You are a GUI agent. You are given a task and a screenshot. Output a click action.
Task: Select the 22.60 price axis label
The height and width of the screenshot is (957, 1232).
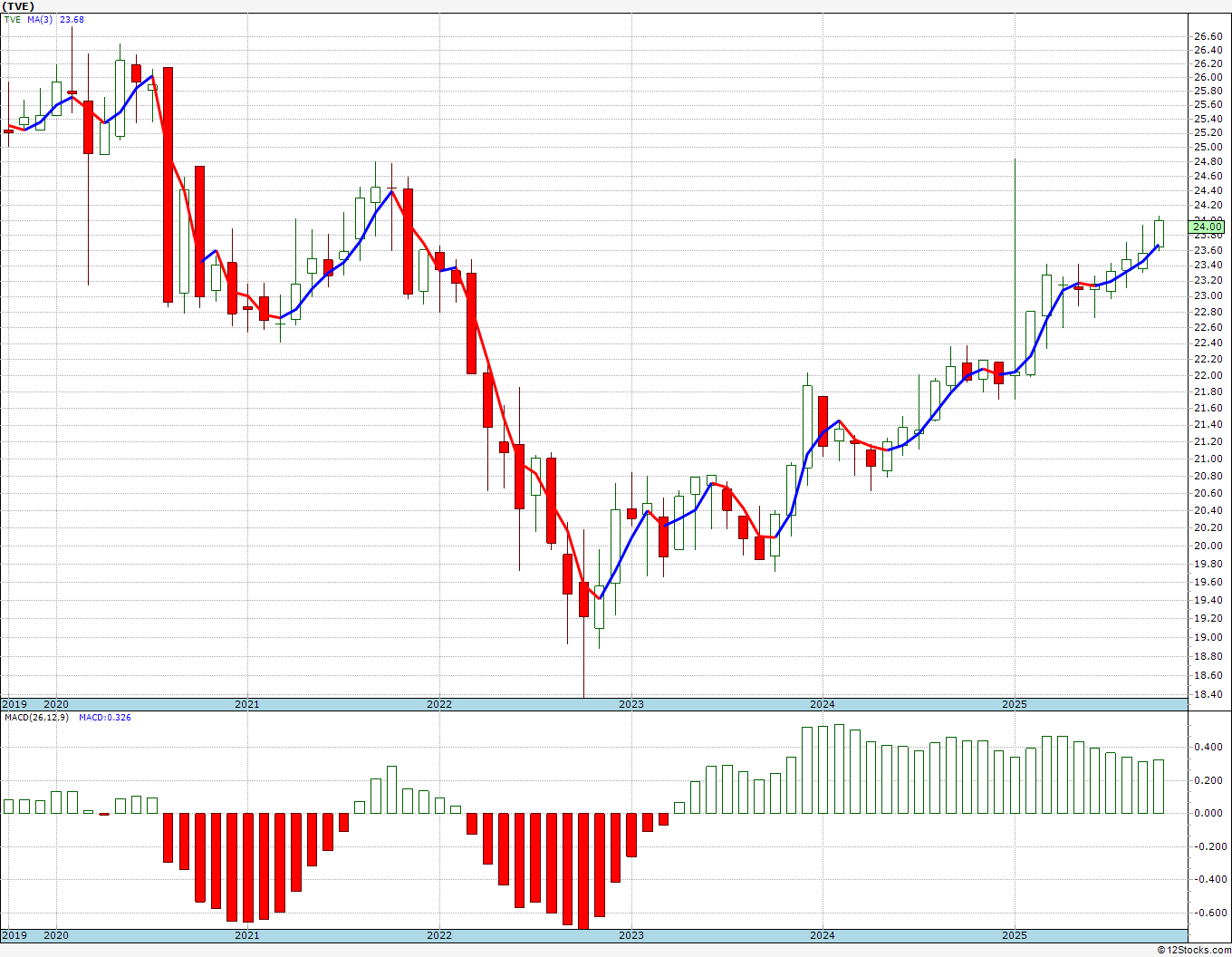(1208, 327)
